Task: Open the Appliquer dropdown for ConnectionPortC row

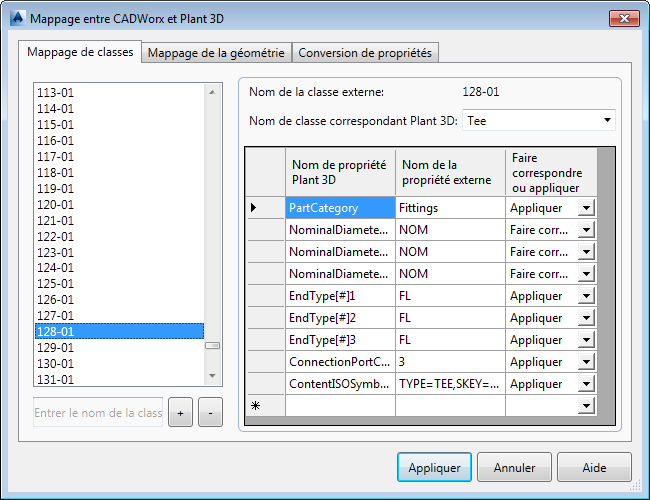Action: (x=586, y=362)
